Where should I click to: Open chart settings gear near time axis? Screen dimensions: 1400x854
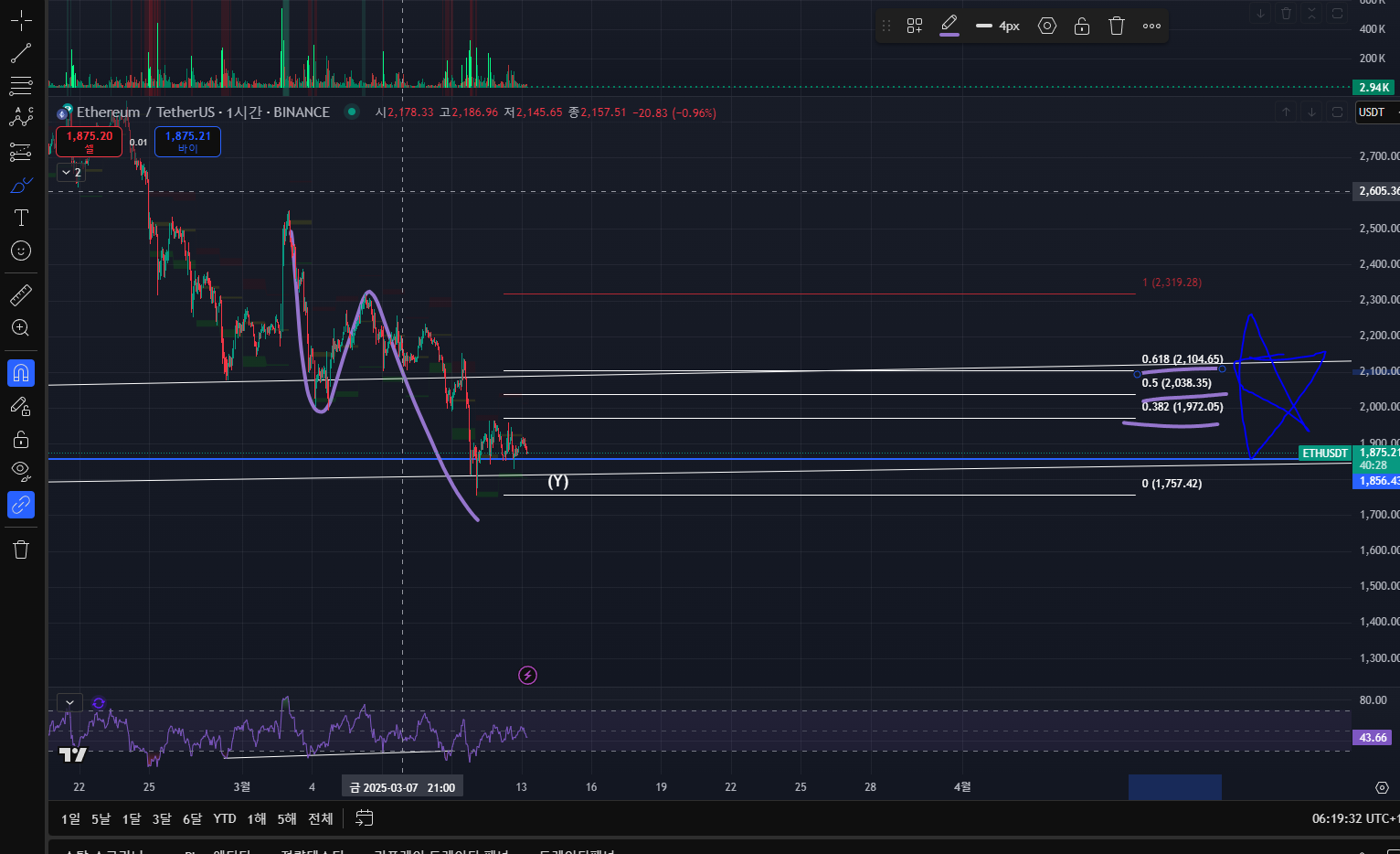(x=1382, y=787)
